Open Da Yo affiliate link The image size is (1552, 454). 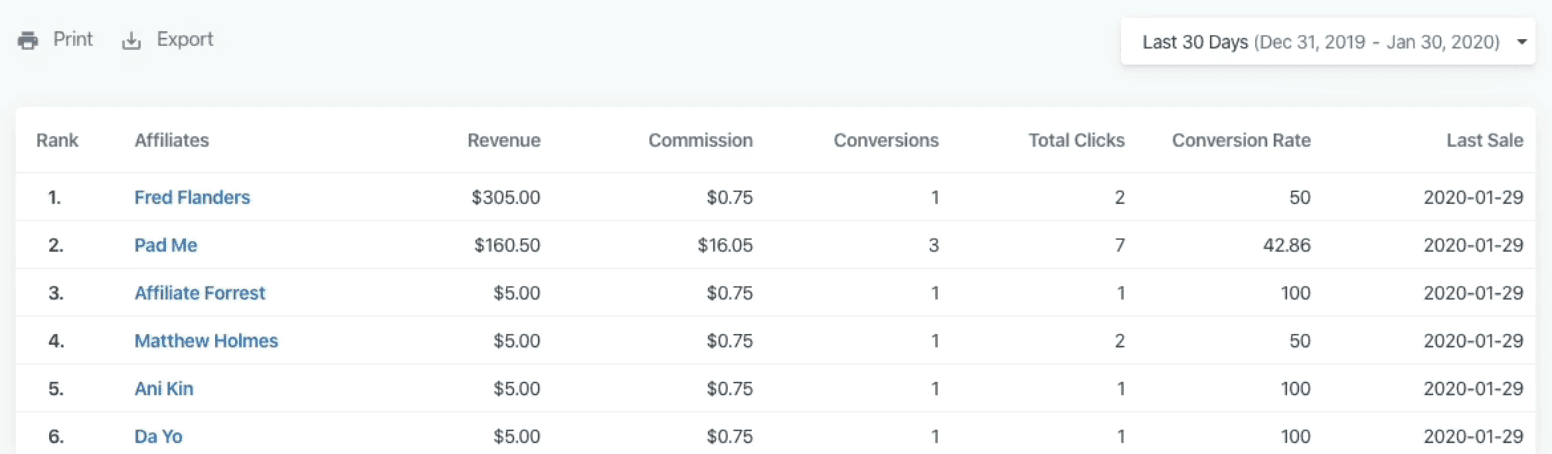(158, 436)
